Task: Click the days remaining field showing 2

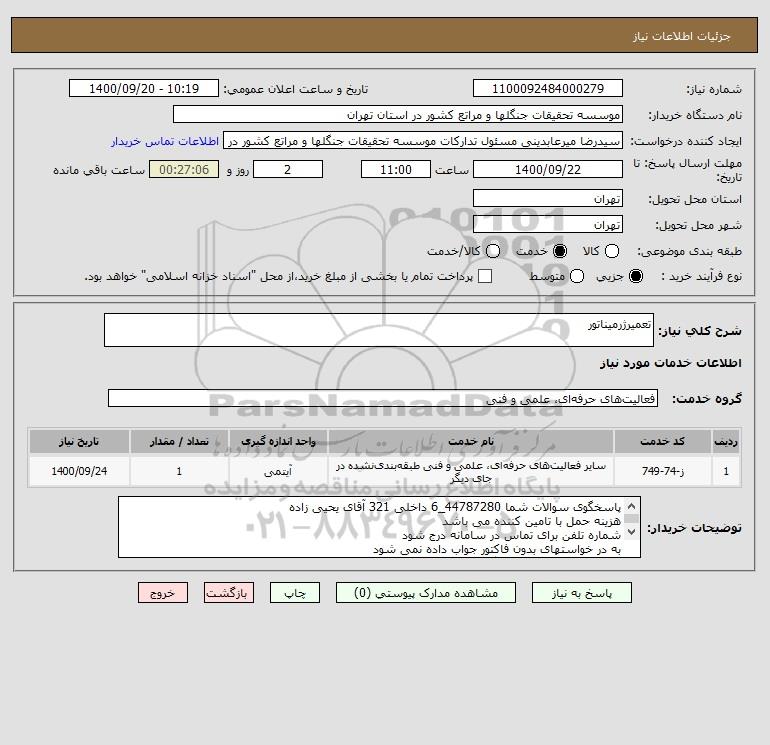Action: 288,169
